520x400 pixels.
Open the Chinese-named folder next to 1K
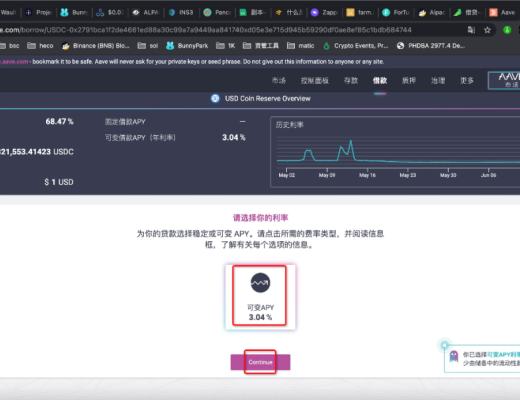click(261, 46)
